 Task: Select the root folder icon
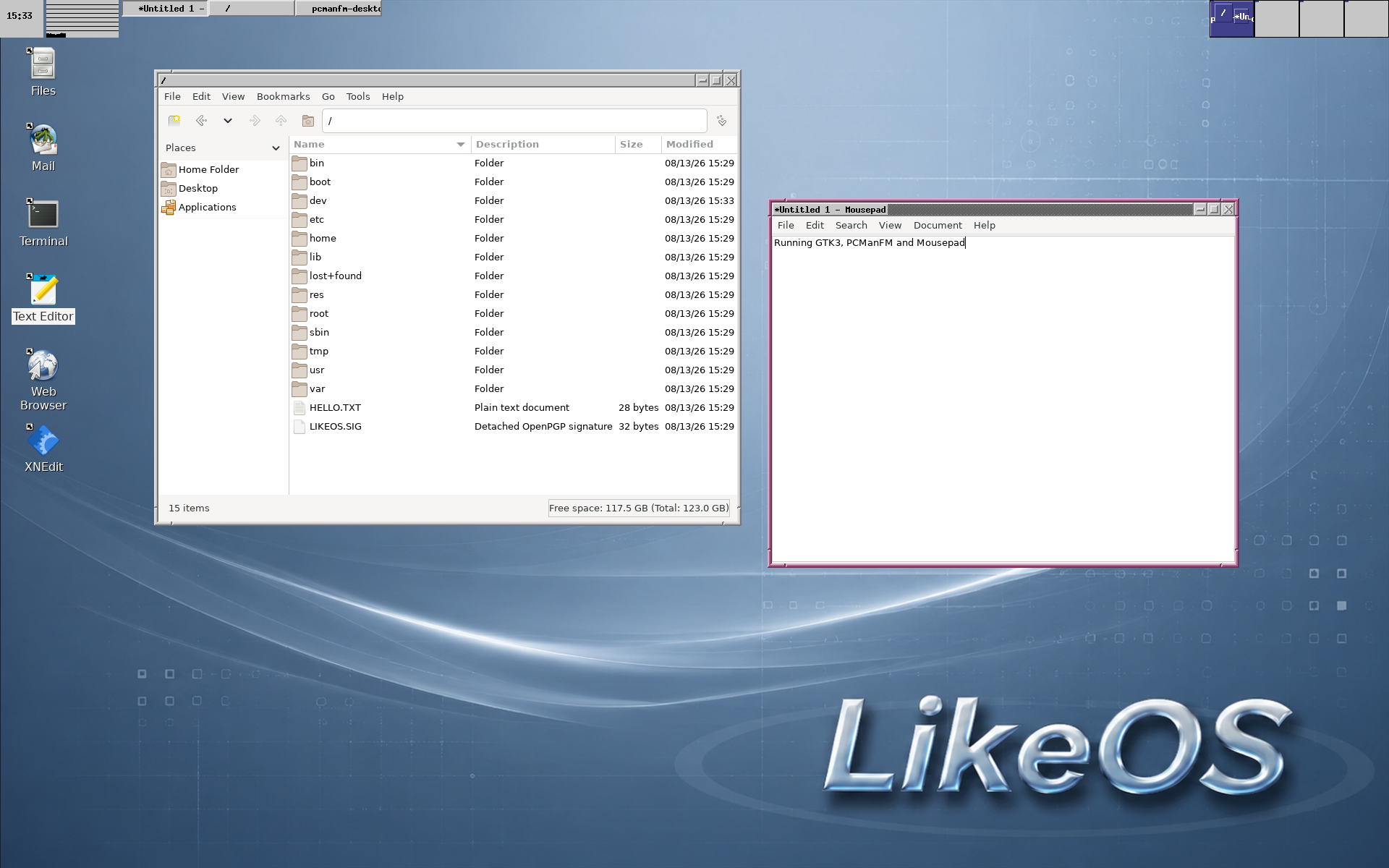(x=300, y=314)
